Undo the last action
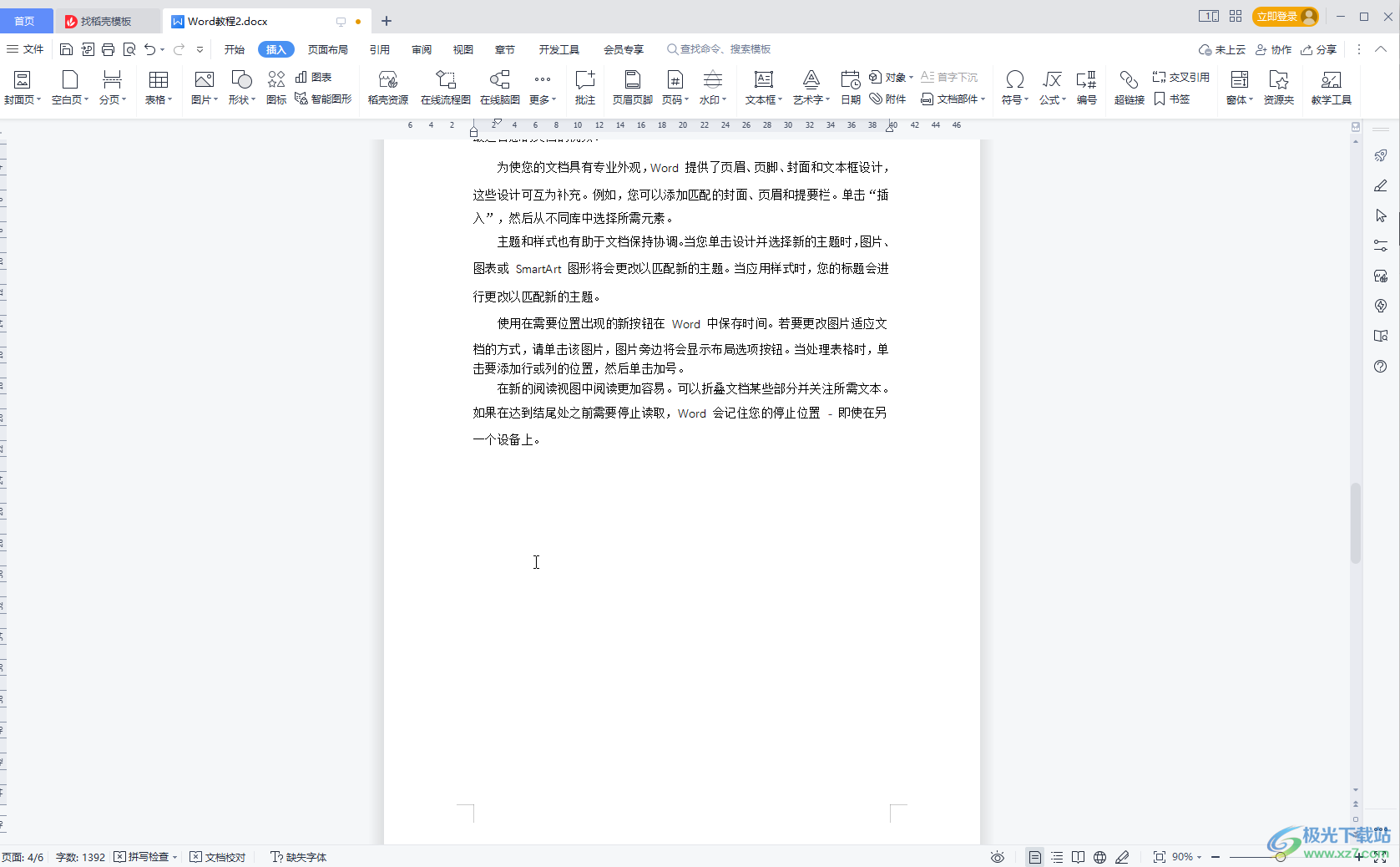Viewport: 1400px width, 867px height. coord(149,49)
